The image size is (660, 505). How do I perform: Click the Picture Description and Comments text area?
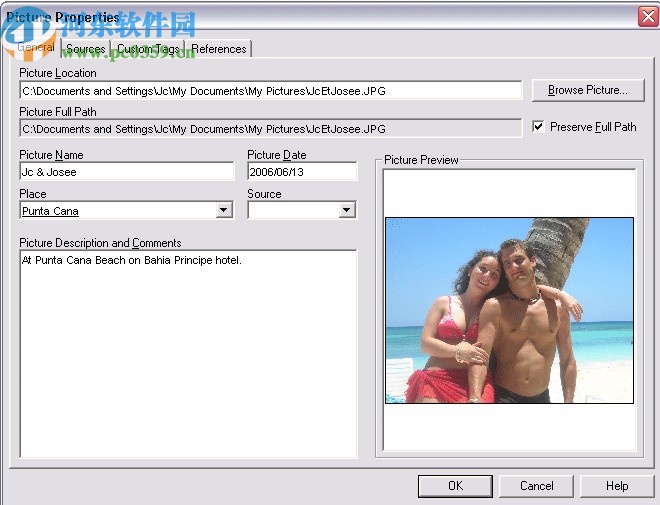pos(188,354)
